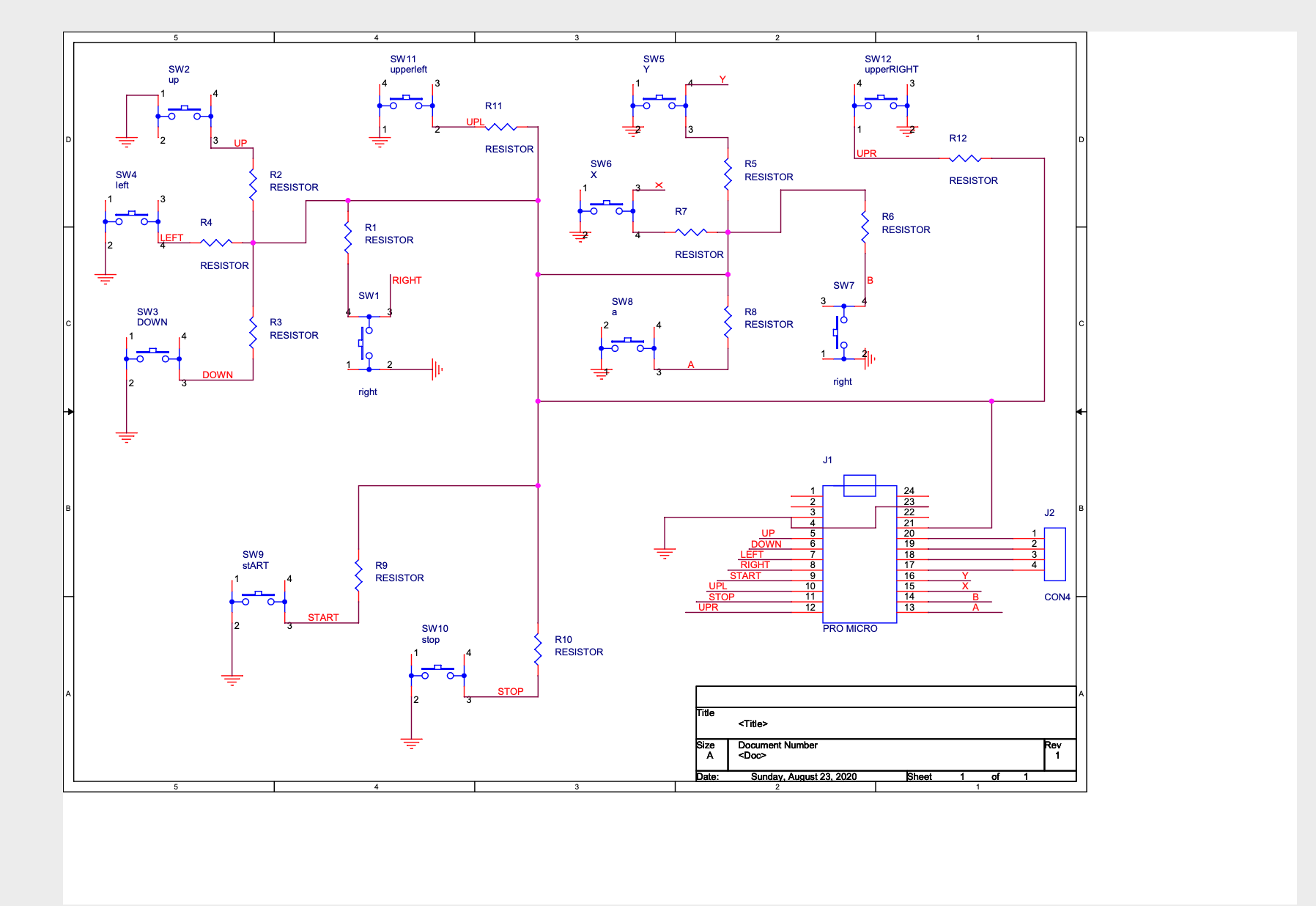Select the SW12 upperRIGHT pushbutton symbol
Image resolution: width=1316 pixels, height=906 pixels.
tap(881, 103)
